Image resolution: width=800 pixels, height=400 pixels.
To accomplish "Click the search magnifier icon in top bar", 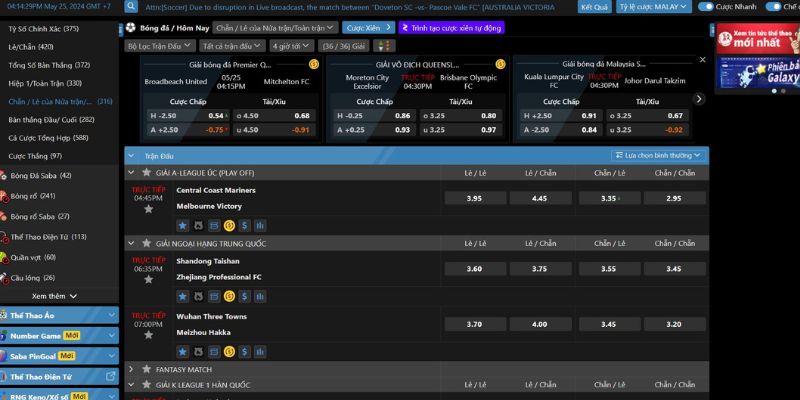I will click(131, 6).
